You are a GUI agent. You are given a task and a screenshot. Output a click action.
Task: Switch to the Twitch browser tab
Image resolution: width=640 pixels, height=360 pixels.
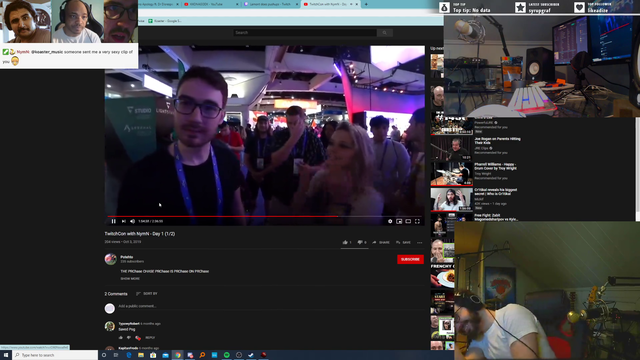tap(270, 4)
